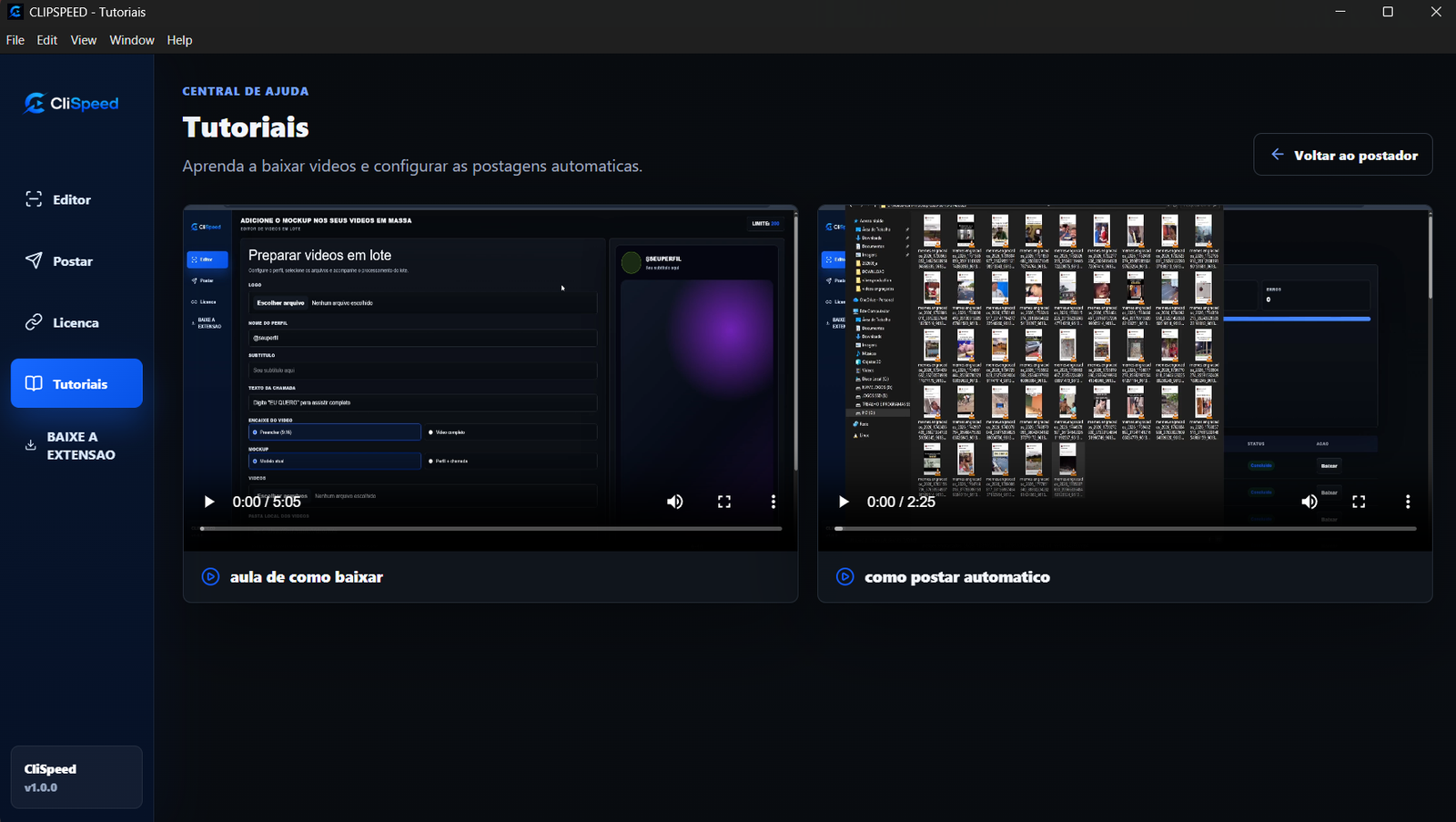The height and width of the screenshot is (822, 1456).
Task: Click the Voltar ao postador button
Action: pos(1343,155)
